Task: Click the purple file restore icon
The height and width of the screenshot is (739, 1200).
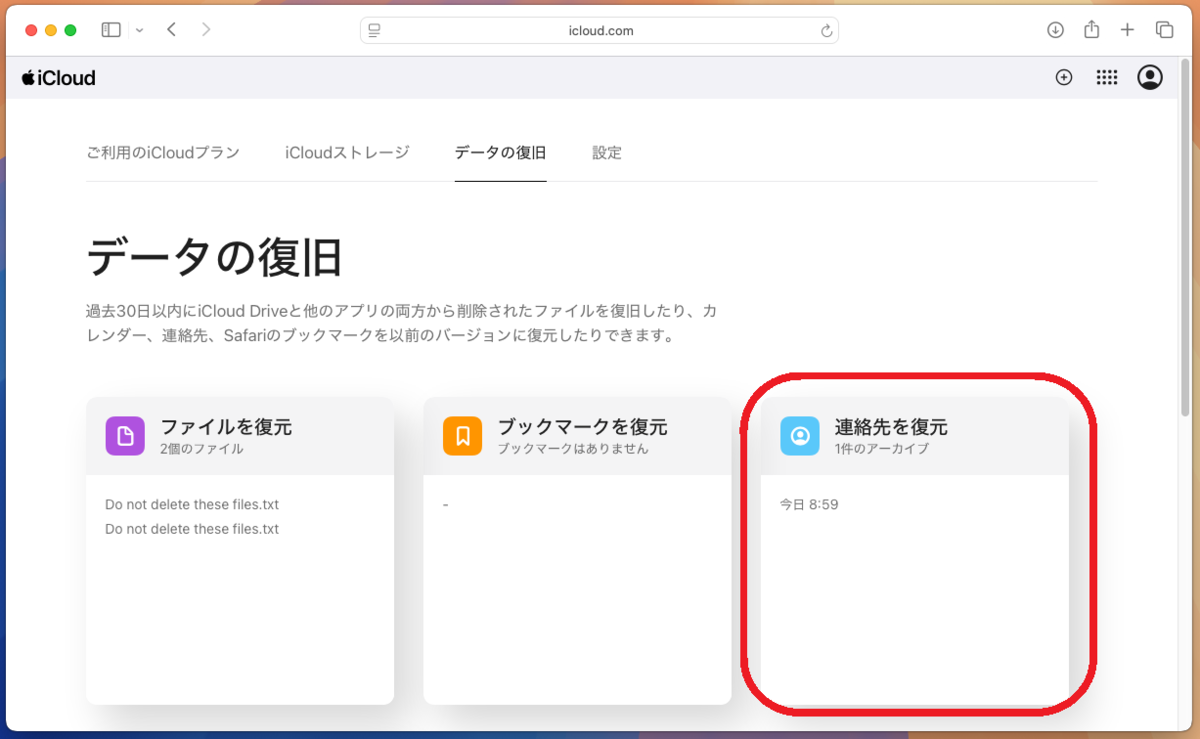Action: pos(125,436)
